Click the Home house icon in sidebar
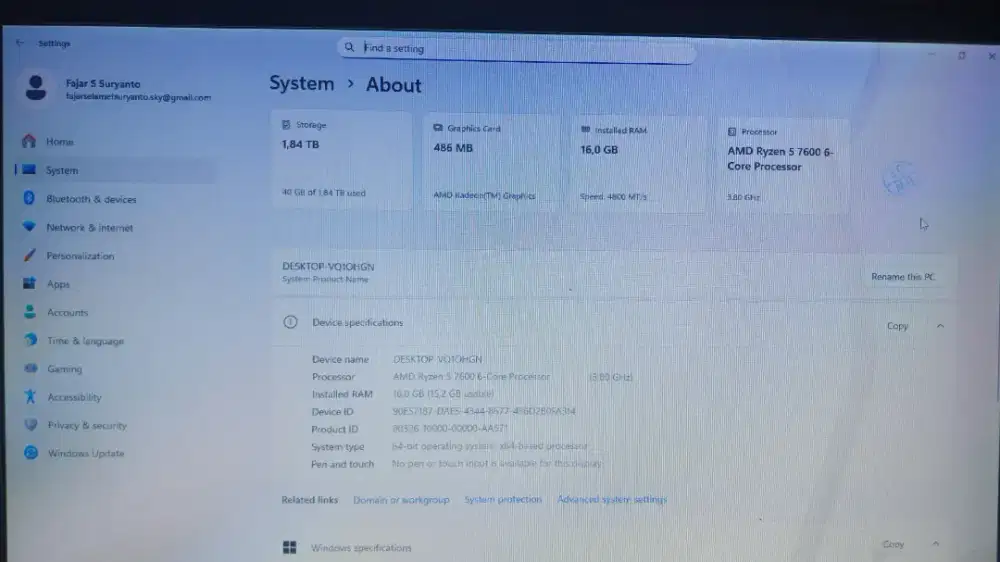1000x562 pixels. (x=29, y=141)
